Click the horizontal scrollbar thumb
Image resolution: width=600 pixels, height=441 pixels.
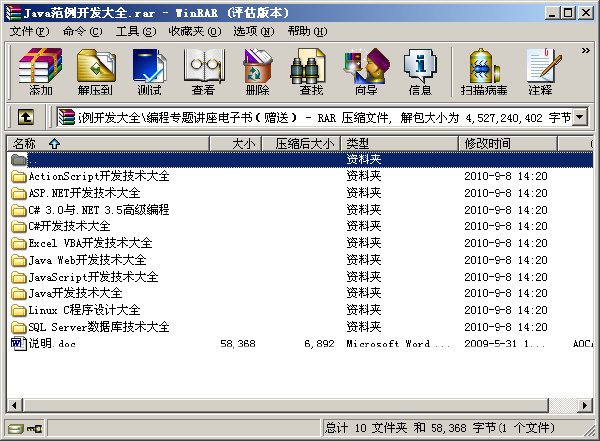[285, 405]
